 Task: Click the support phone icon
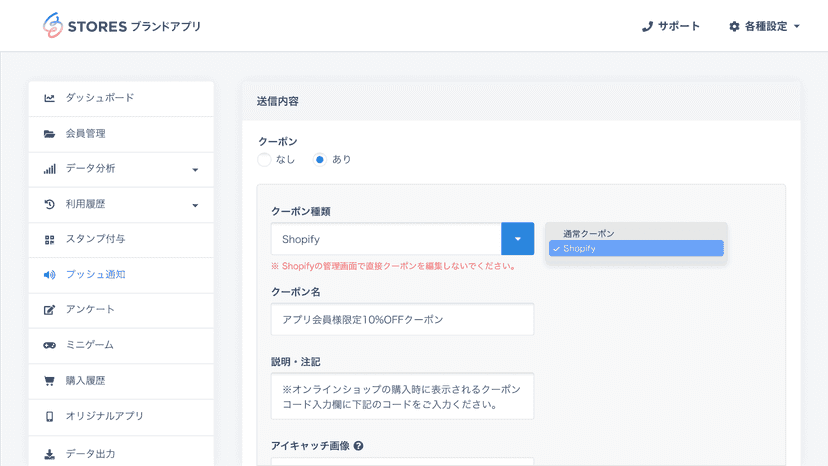tap(647, 26)
